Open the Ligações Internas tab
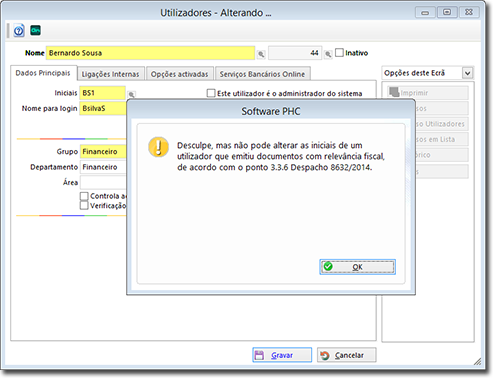Screen dimensions: 496x382 coord(111,74)
